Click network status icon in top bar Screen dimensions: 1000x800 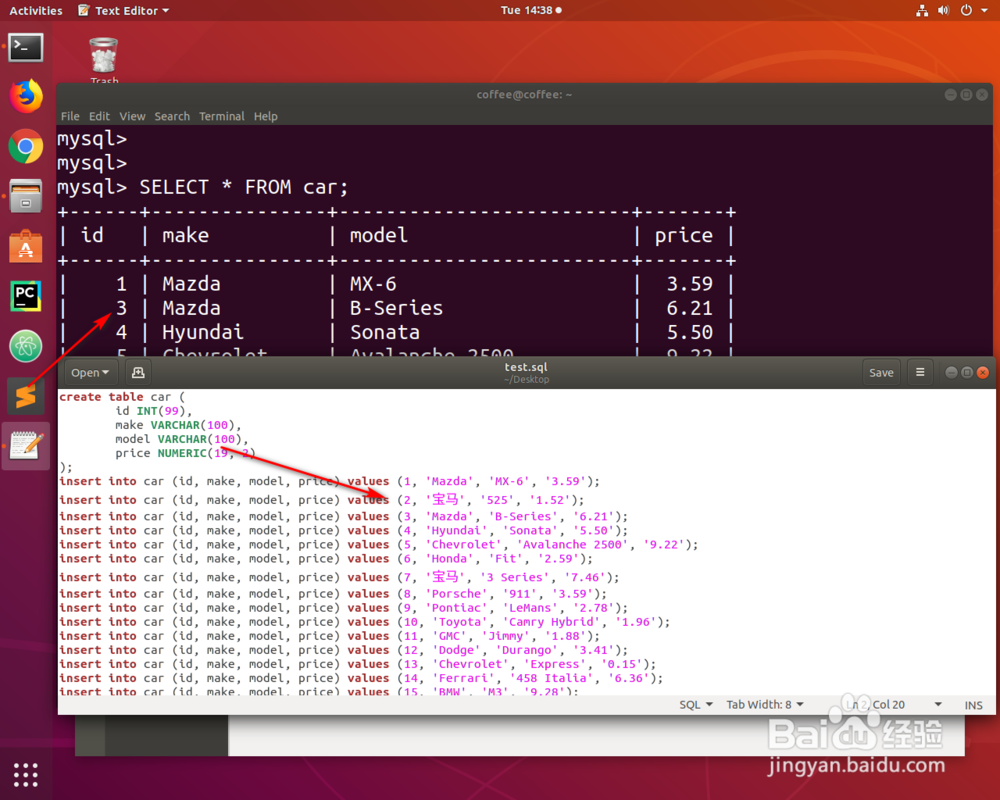coord(922,10)
